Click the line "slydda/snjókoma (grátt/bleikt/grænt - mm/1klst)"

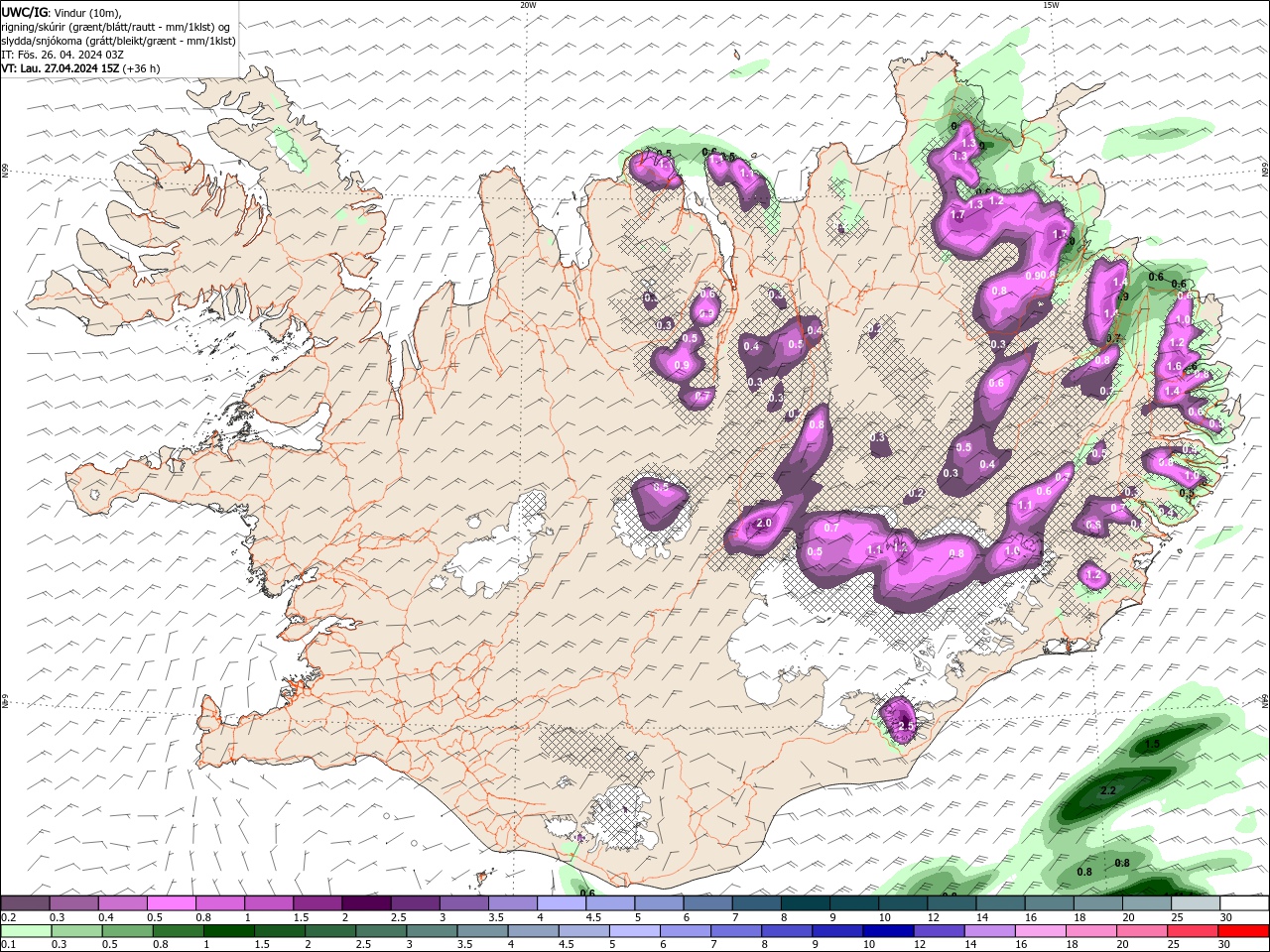(x=118, y=41)
